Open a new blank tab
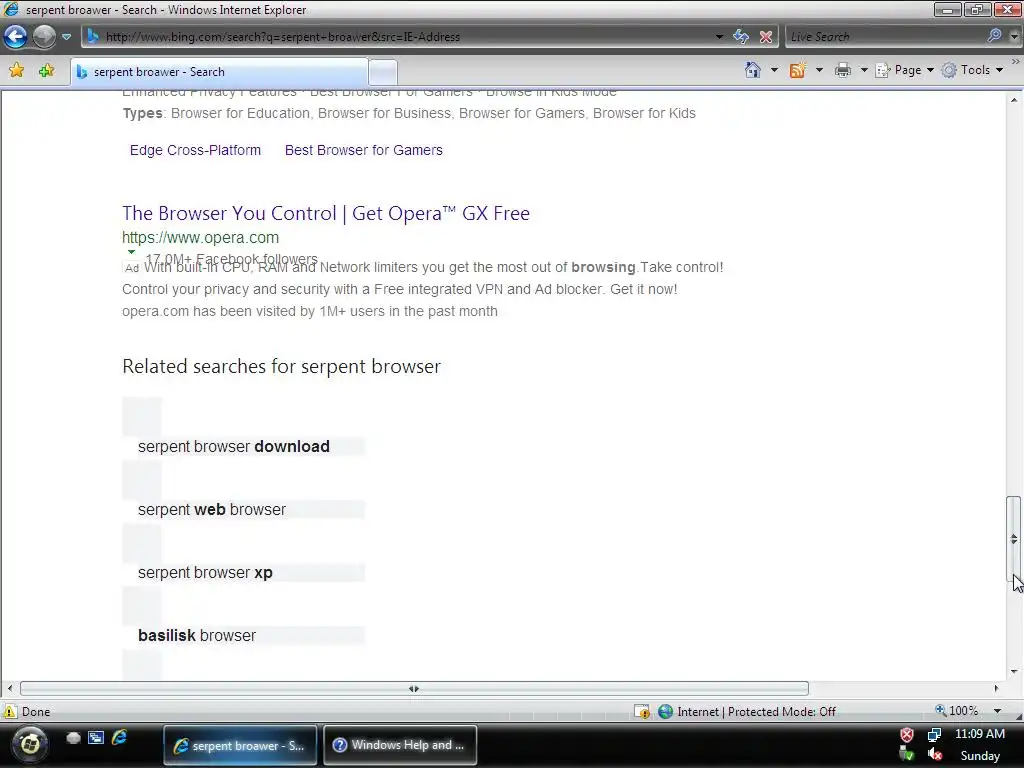 click(x=383, y=72)
